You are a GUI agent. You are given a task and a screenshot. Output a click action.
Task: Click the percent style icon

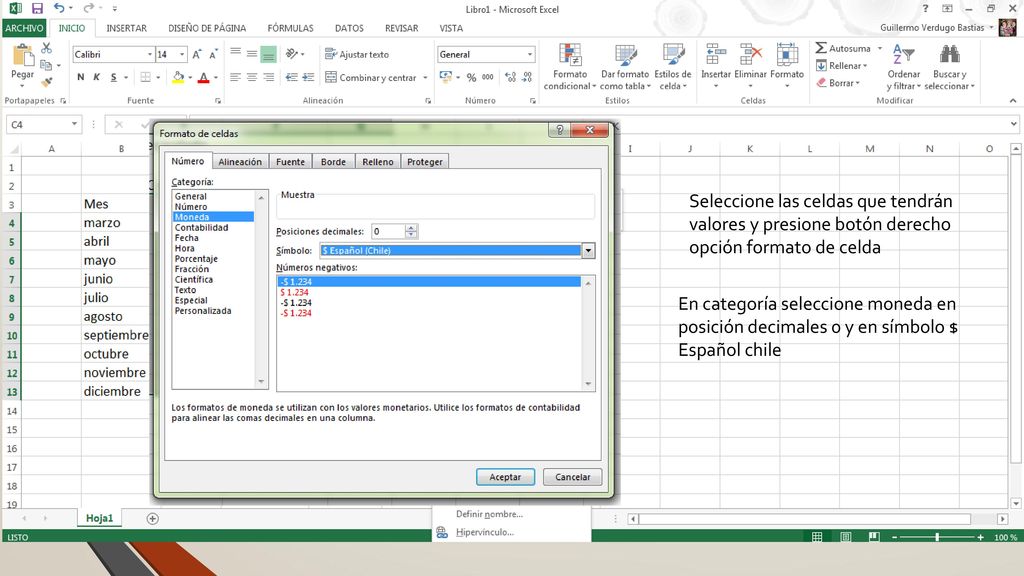click(x=471, y=77)
